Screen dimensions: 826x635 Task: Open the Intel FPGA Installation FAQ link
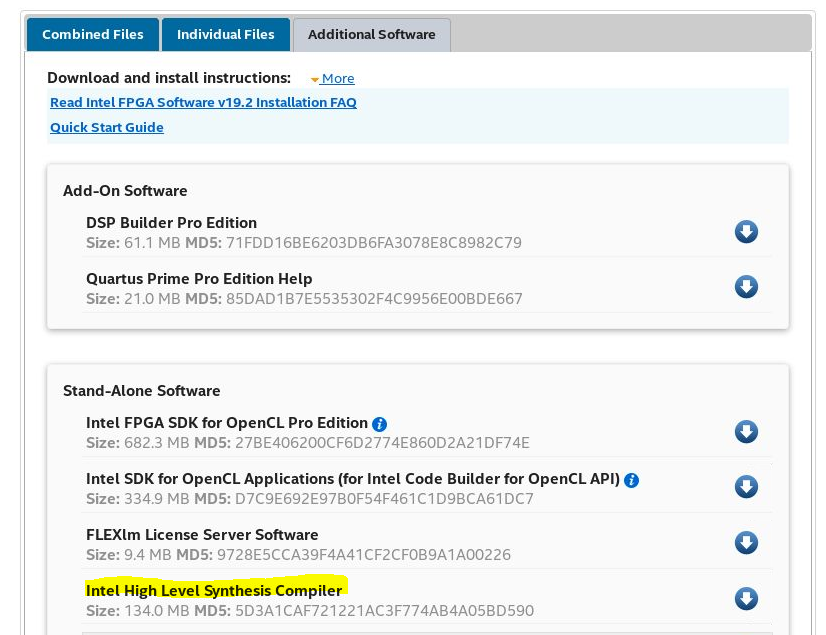203,102
